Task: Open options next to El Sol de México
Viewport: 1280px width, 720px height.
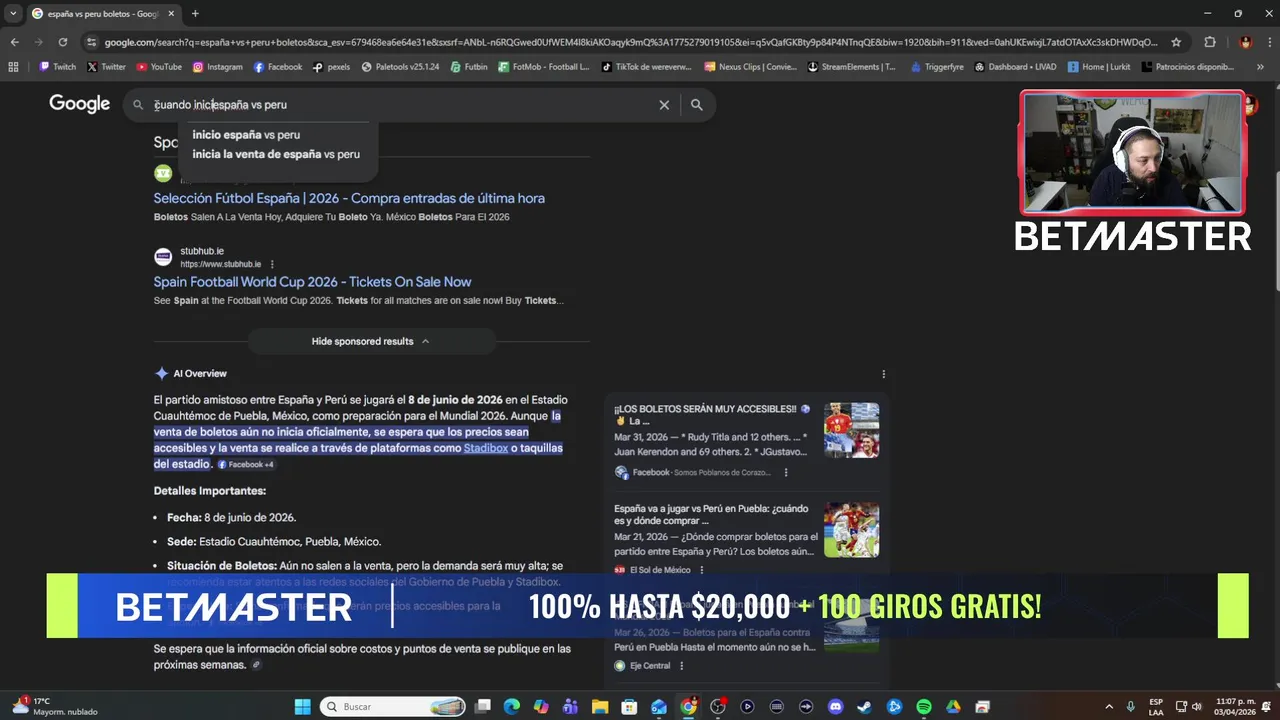Action: pyautogui.click(x=701, y=570)
